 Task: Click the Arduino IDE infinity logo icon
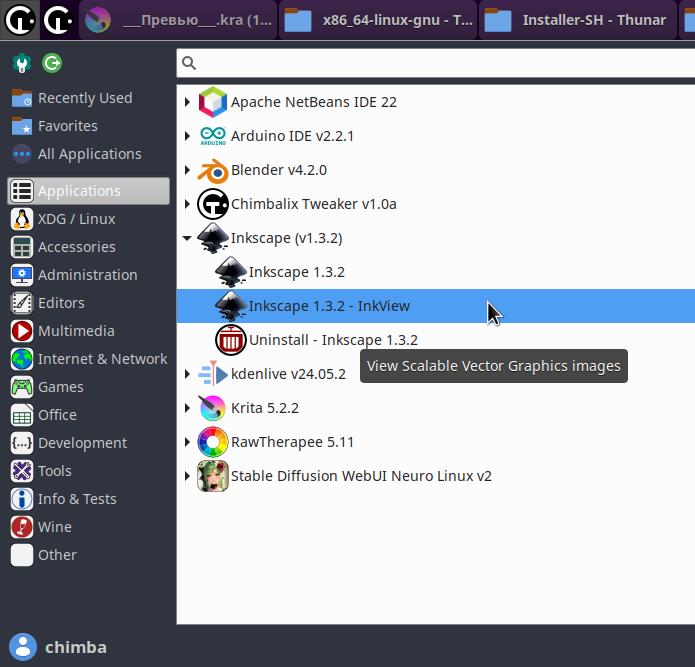213,136
